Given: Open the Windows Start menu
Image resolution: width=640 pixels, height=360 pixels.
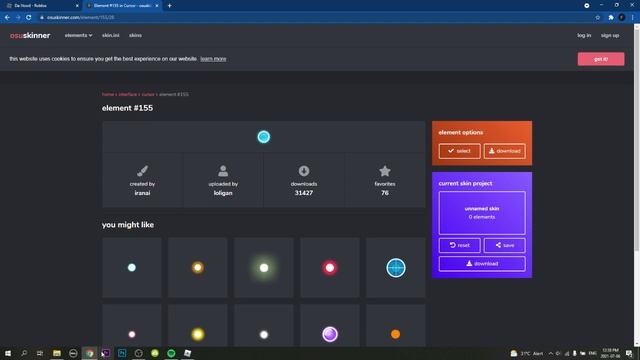Looking at the screenshot, I should pyautogui.click(x=8, y=353).
